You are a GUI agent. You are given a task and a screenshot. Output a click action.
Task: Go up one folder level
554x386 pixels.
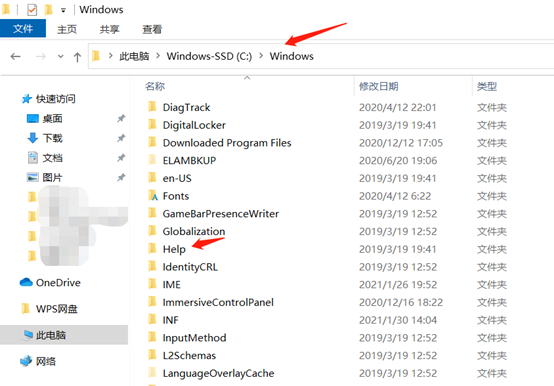(77, 57)
